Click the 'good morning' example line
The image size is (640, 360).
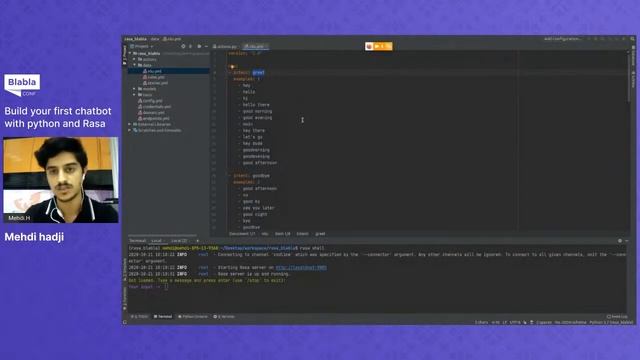(257, 111)
